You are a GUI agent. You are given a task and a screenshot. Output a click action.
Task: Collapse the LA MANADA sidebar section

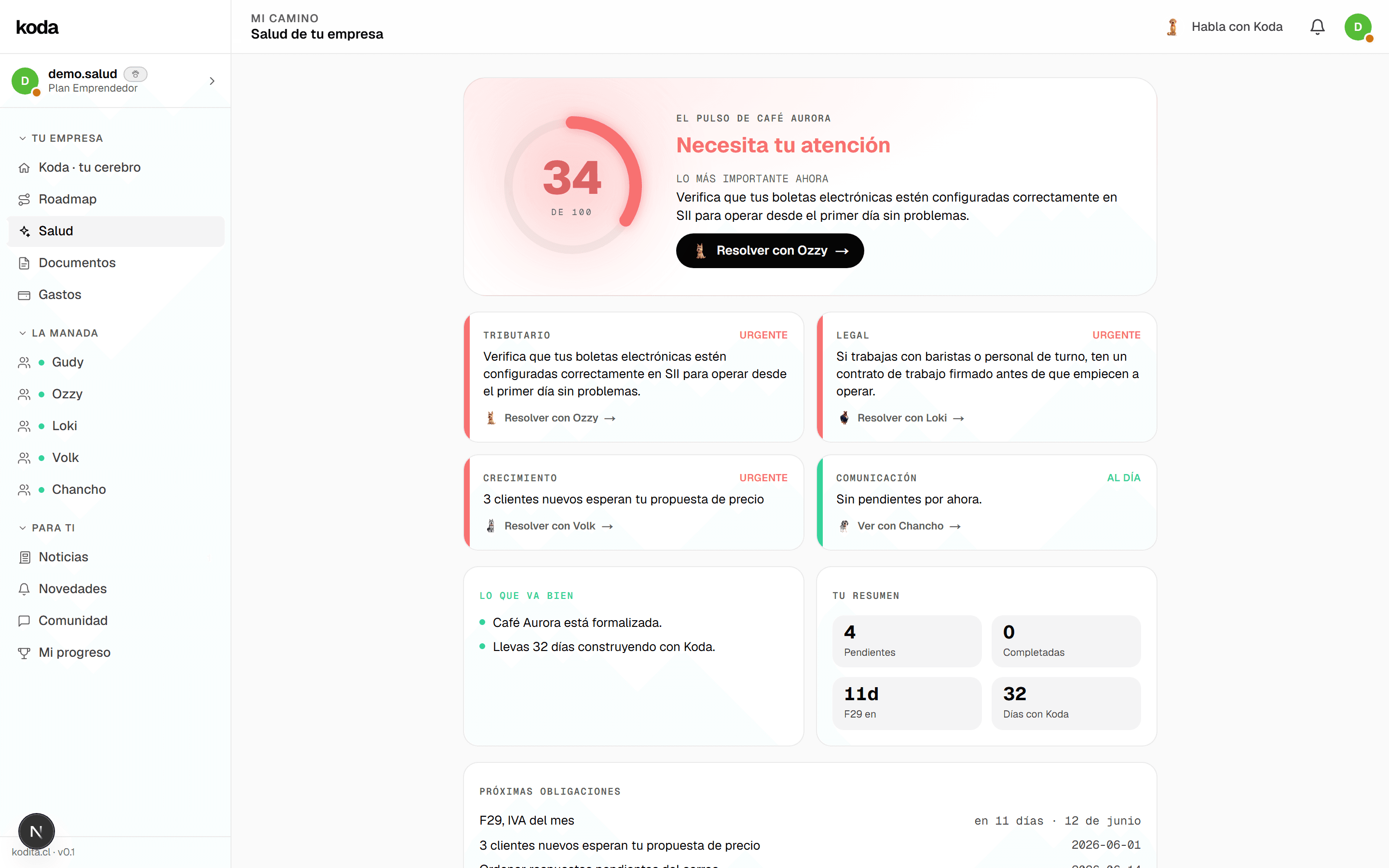coord(58,333)
